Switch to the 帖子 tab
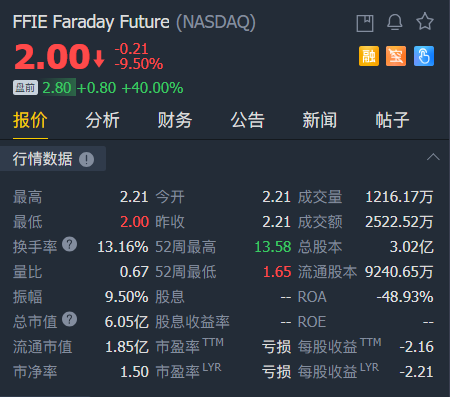This screenshot has width=450, height=397. point(392,120)
